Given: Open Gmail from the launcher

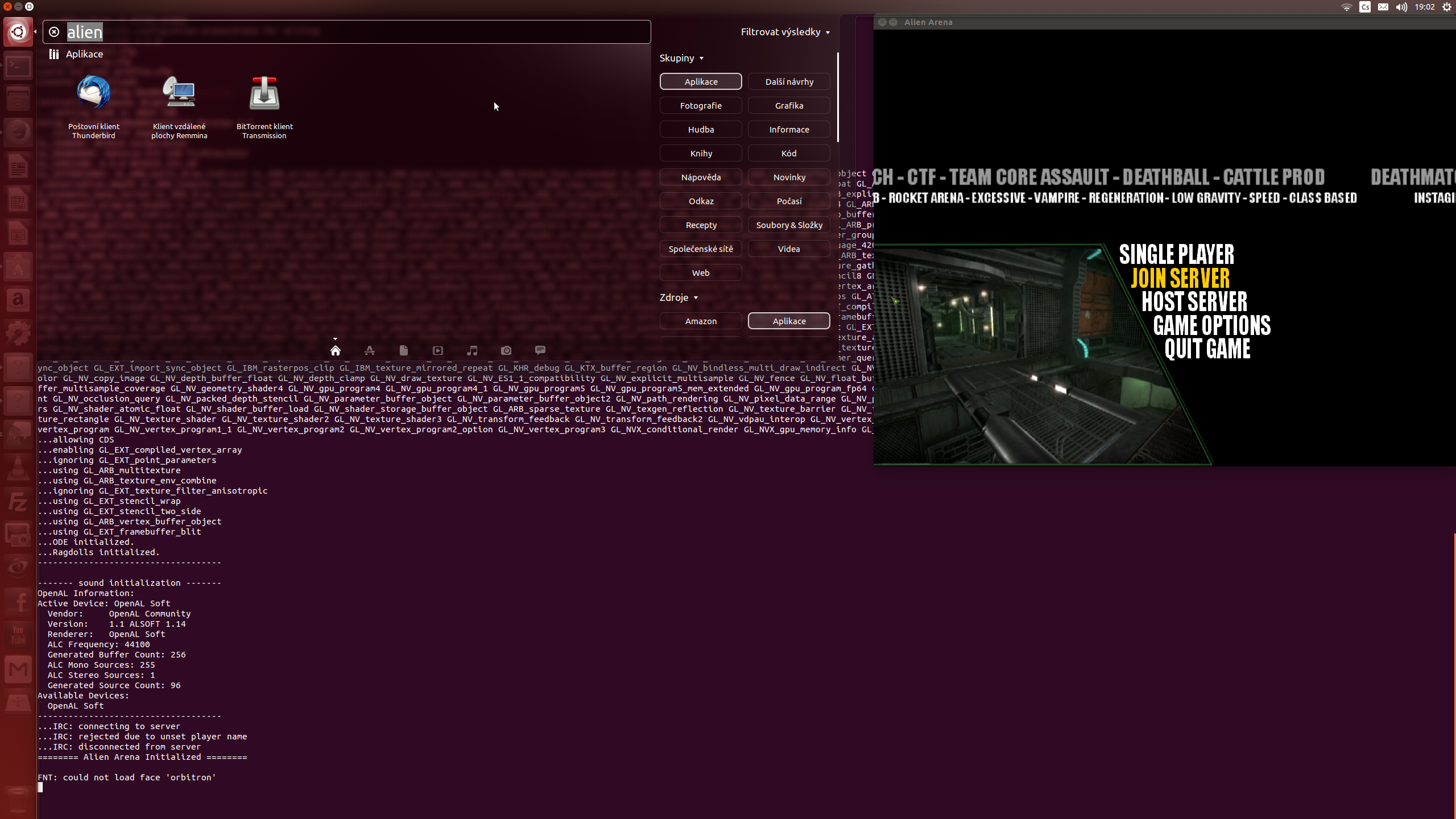Looking at the screenshot, I should pyautogui.click(x=18, y=669).
